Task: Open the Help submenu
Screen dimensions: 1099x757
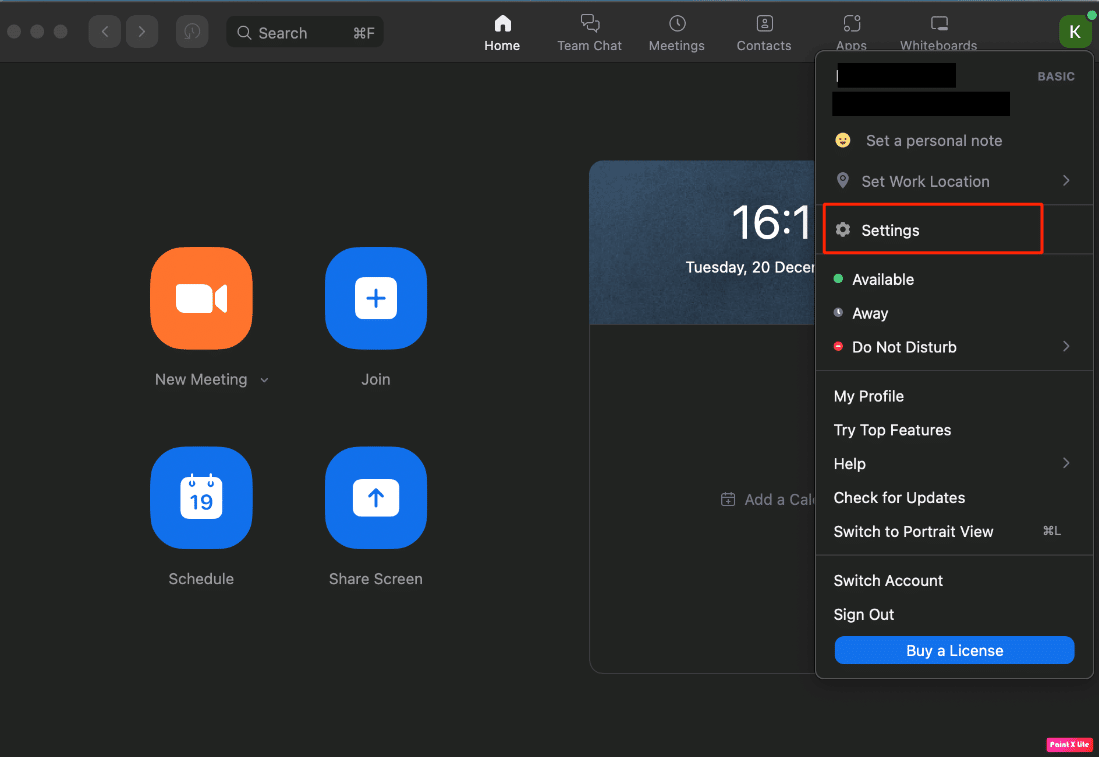Action: [x=954, y=464]
